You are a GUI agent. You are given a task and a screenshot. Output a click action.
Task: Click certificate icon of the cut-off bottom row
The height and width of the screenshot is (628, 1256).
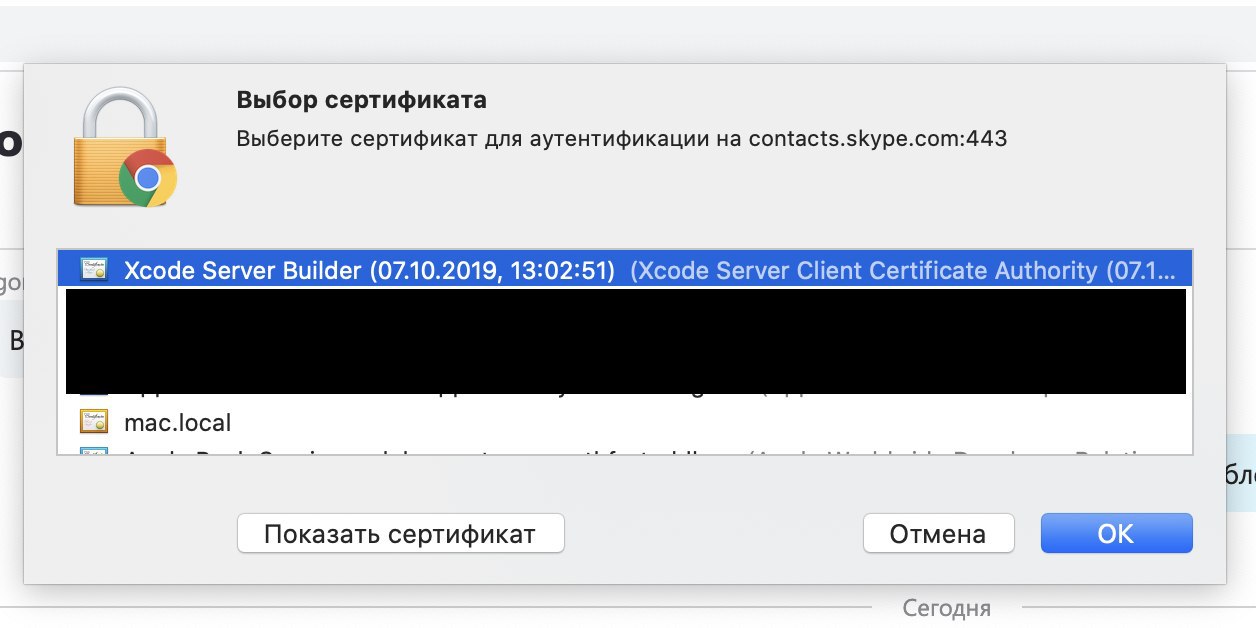click(x=94, y=451)
